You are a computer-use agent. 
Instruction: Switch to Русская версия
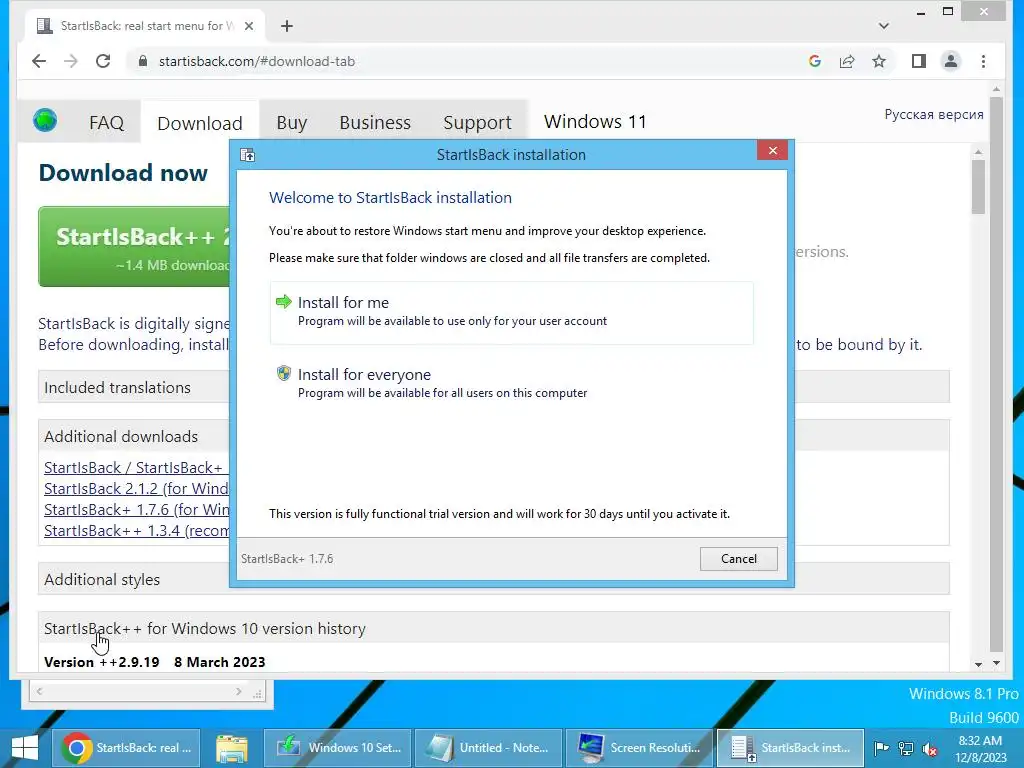pos(934,114)
